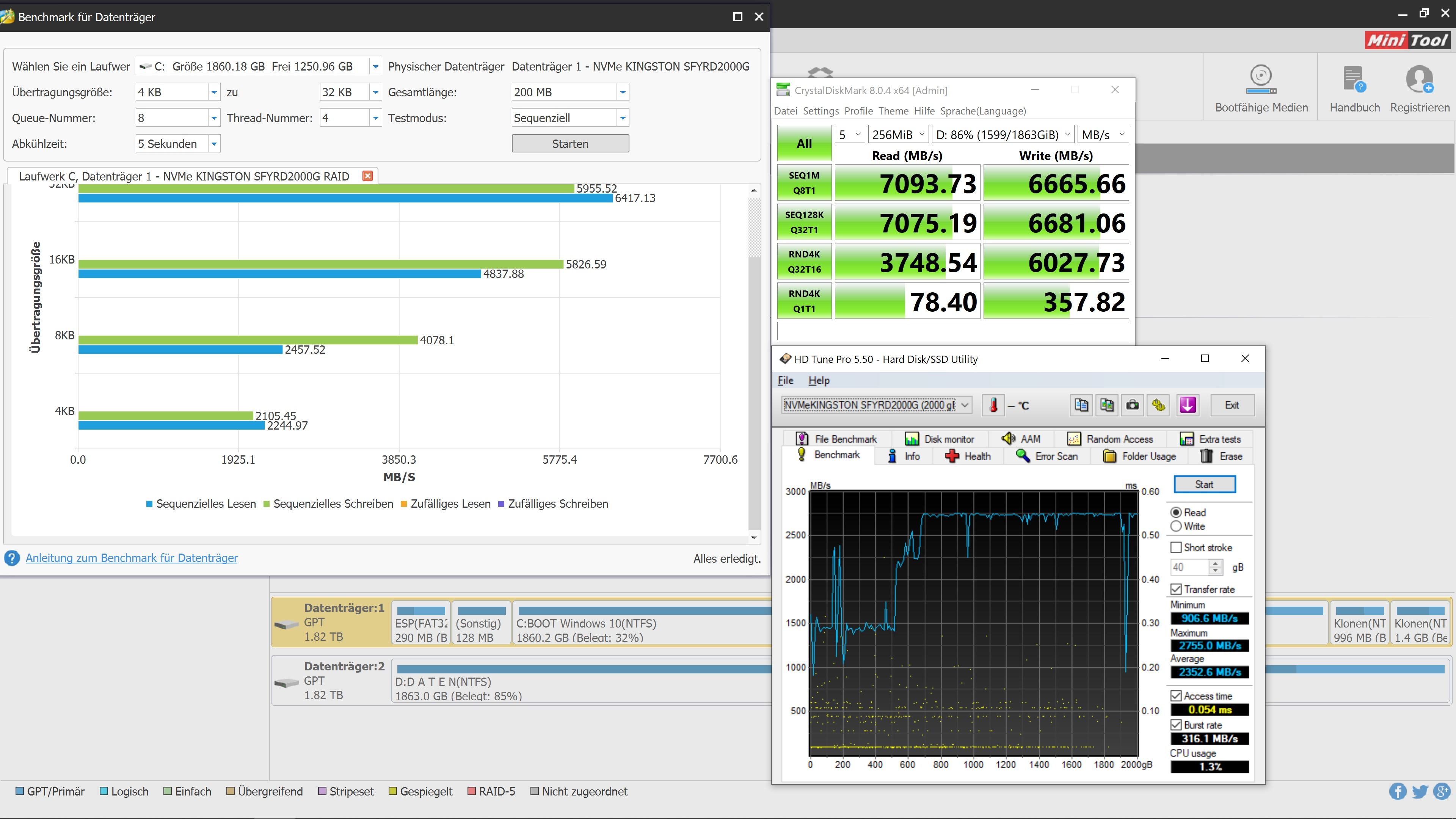Close Laufwerk C benchmark result tab
The height and width of the screenshot is (819, 1456).
[367, 176]
